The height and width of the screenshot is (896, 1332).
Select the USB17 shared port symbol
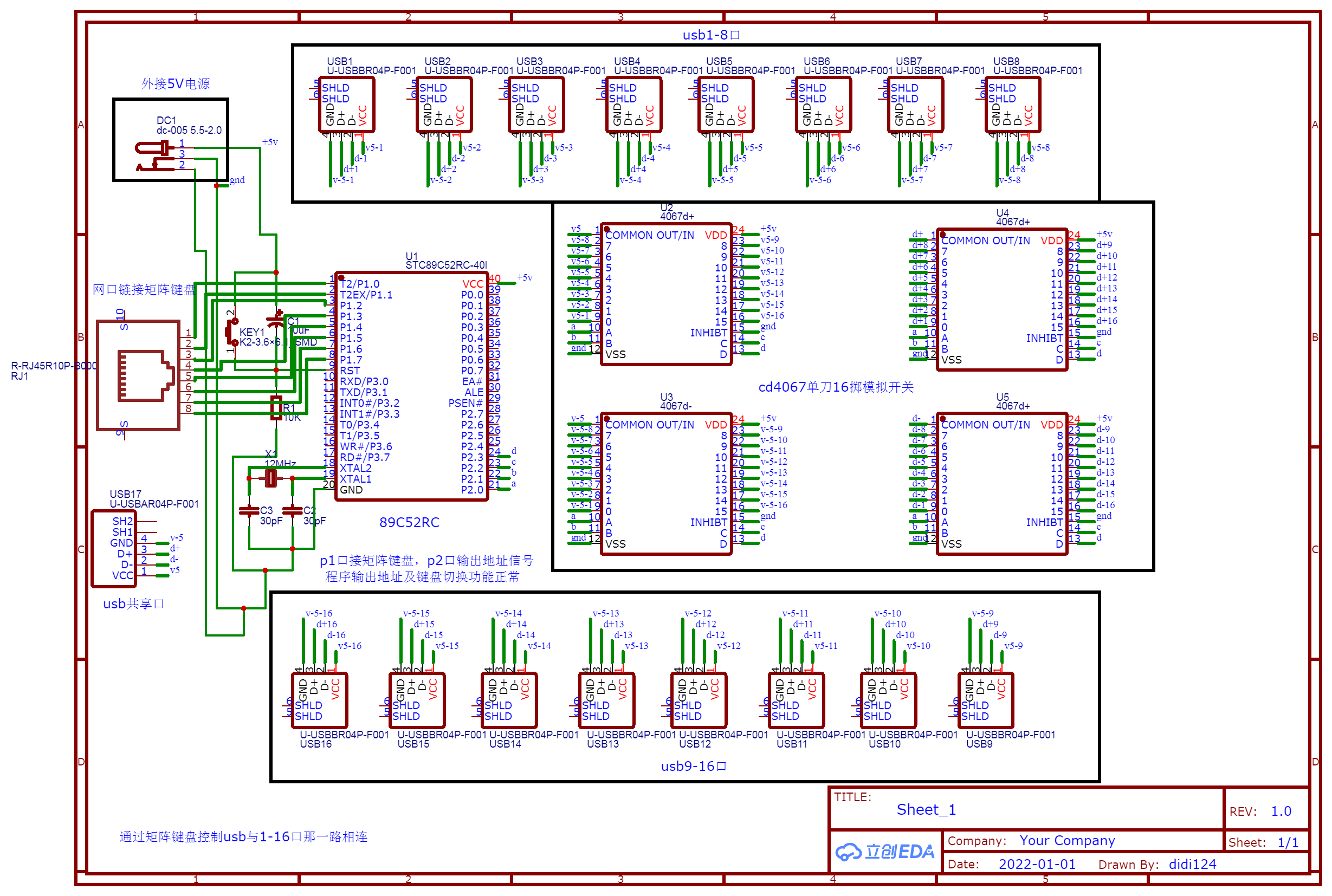pyautogui.click(x=114, y=549)
